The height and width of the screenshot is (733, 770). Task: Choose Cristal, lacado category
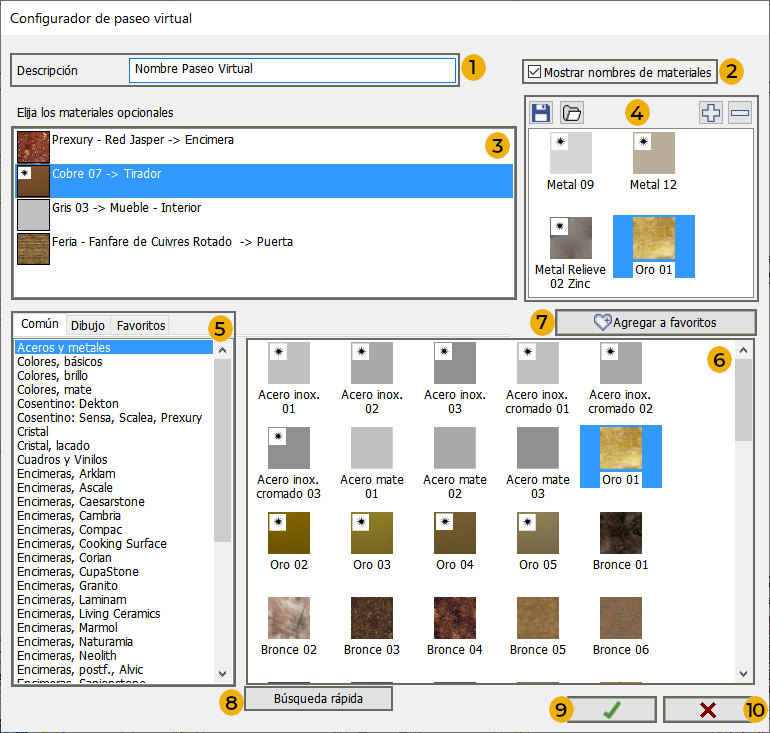click(x=52, y=446)
